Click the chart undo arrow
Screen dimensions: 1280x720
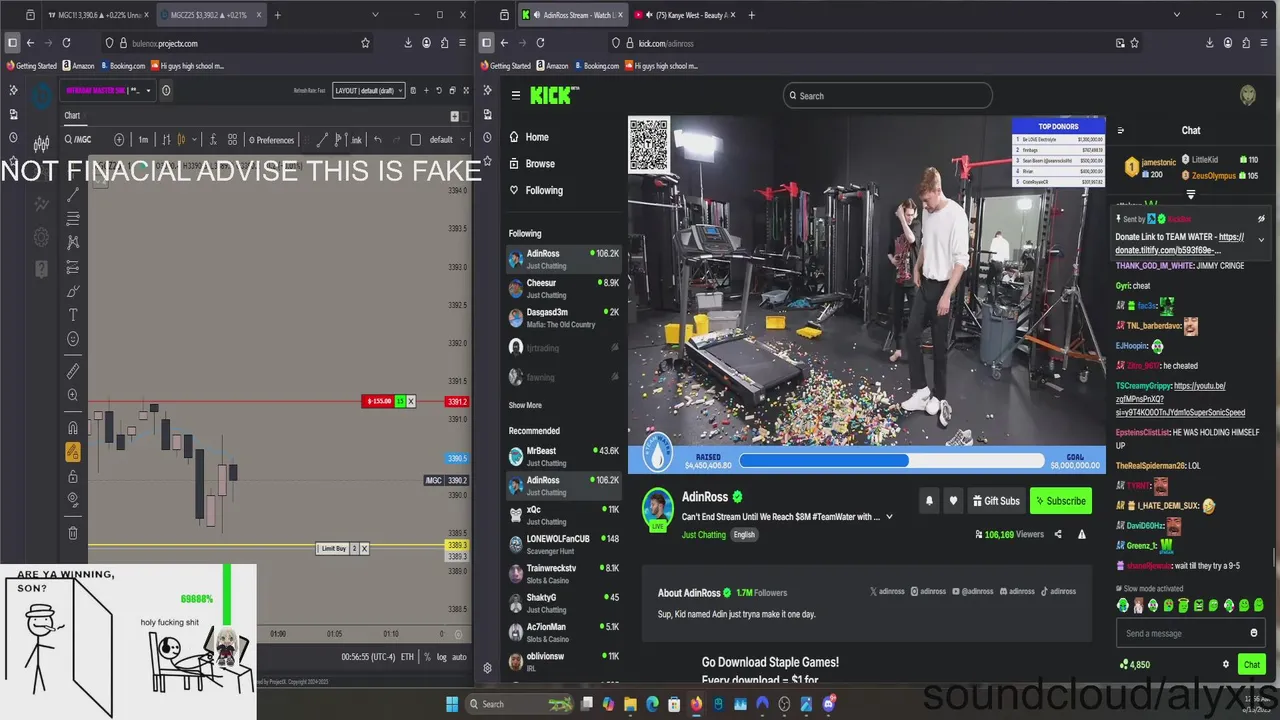point(377,140)
